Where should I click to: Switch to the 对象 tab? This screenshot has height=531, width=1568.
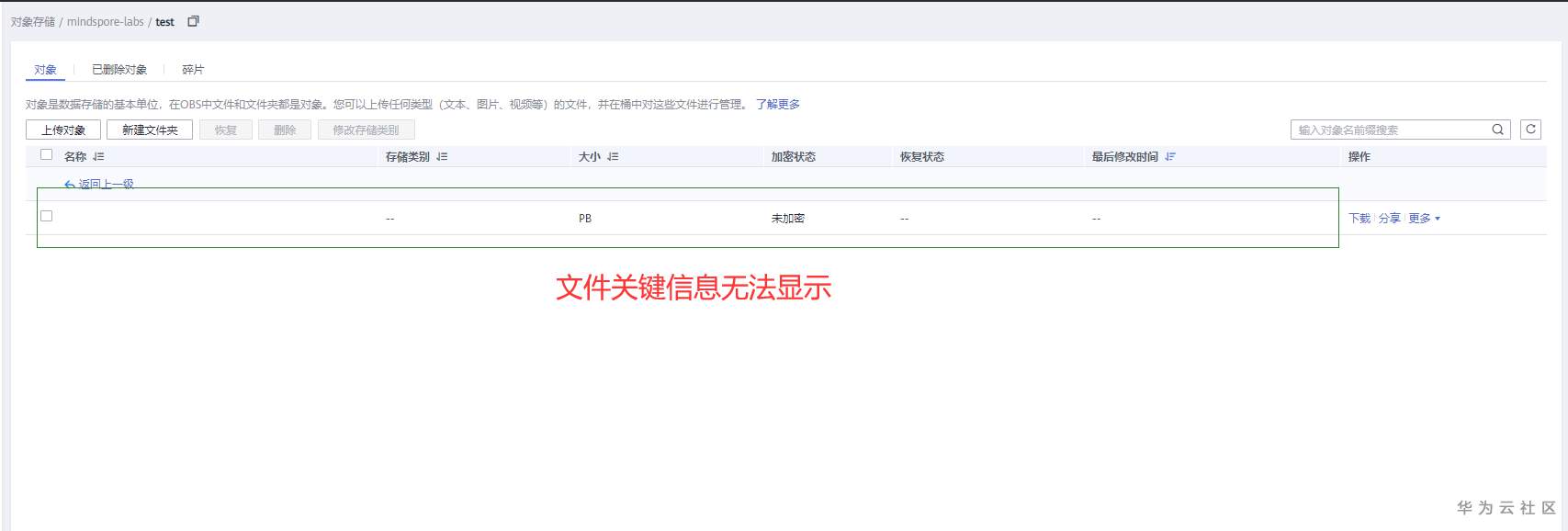click(x=45, y=70)
